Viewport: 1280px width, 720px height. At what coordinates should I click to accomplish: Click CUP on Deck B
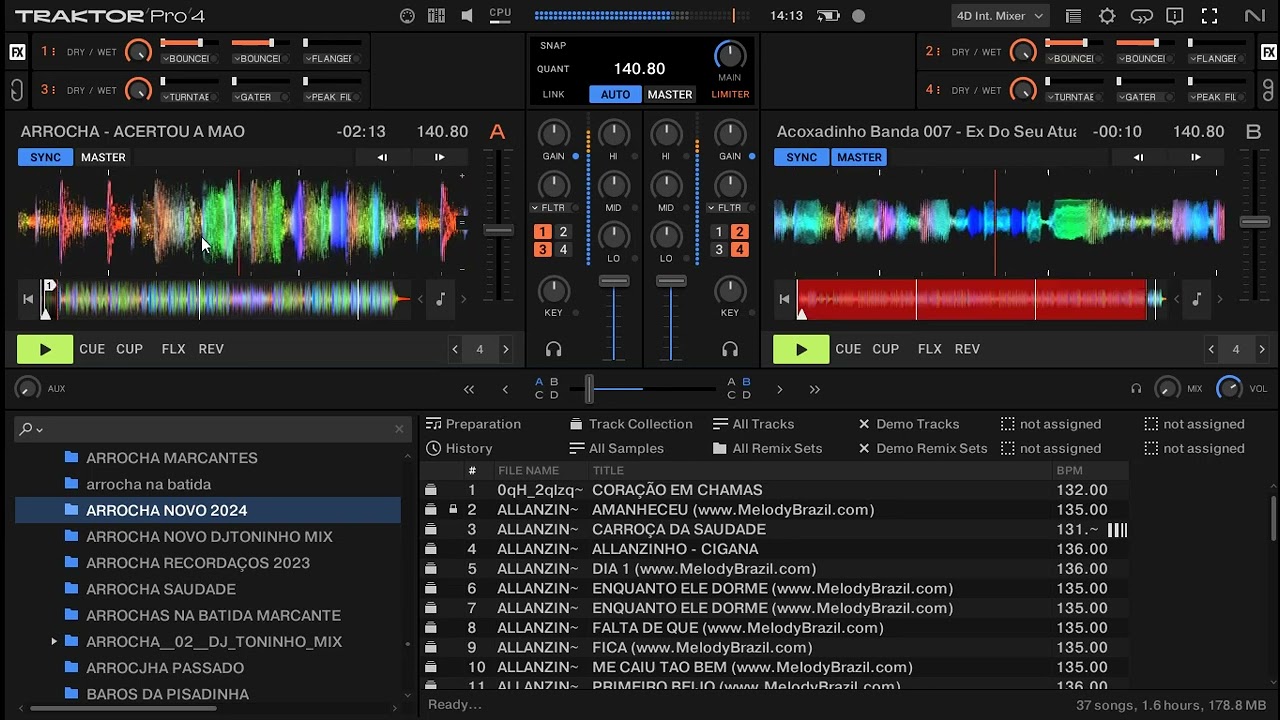886,349
